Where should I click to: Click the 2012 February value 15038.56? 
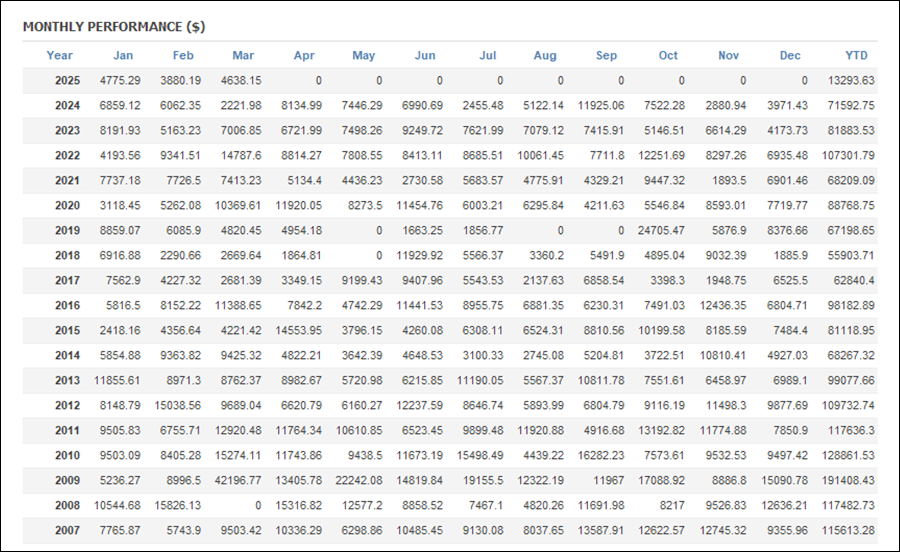pos(177,405)
